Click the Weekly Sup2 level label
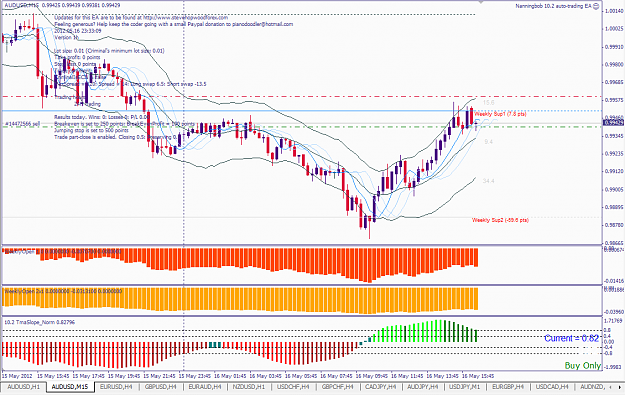 point(500,220)
